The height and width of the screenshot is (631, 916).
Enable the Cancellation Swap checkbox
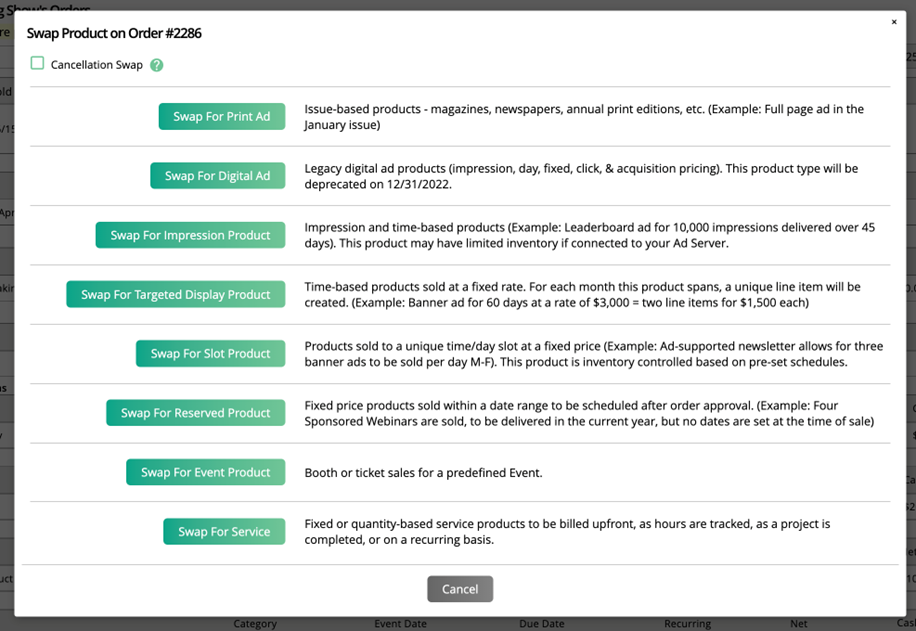(x=37, y=64)
